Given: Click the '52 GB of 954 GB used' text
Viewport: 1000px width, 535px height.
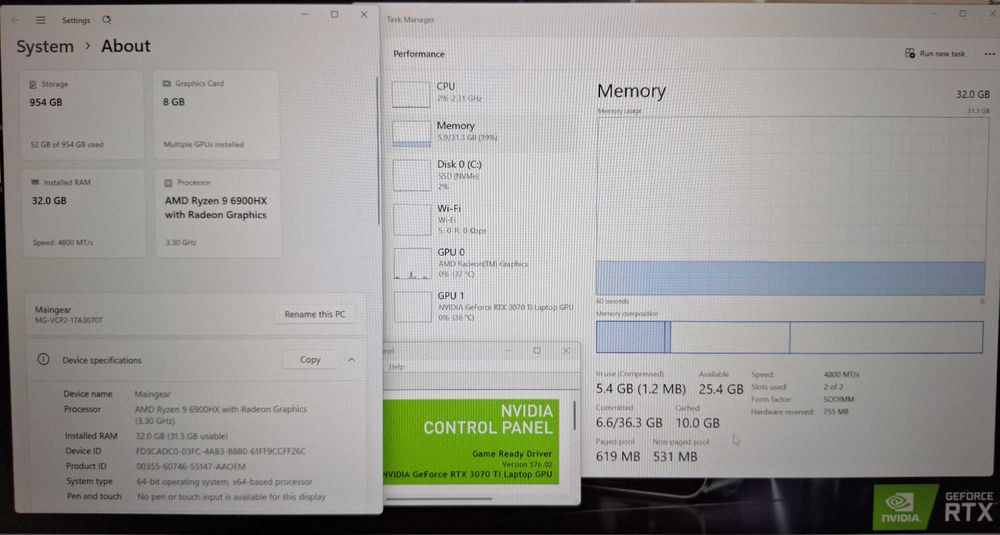Looking at the screenshot, I should pyautogui.click(x=67, y=145).
